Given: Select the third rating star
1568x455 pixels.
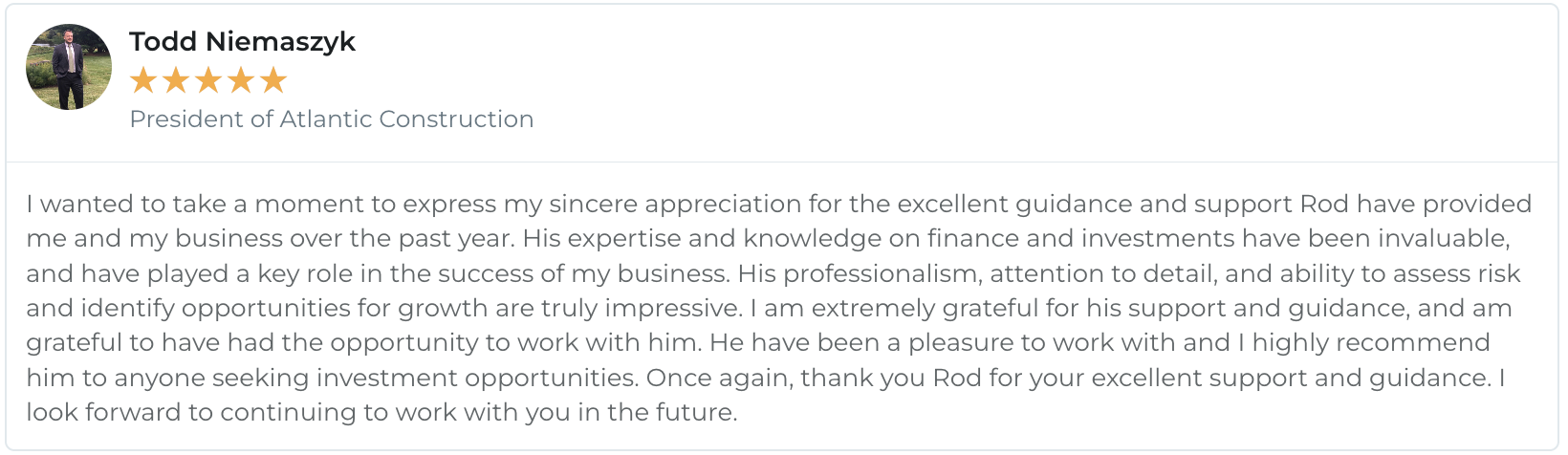Looking at the screenshot, I should 208,80.
